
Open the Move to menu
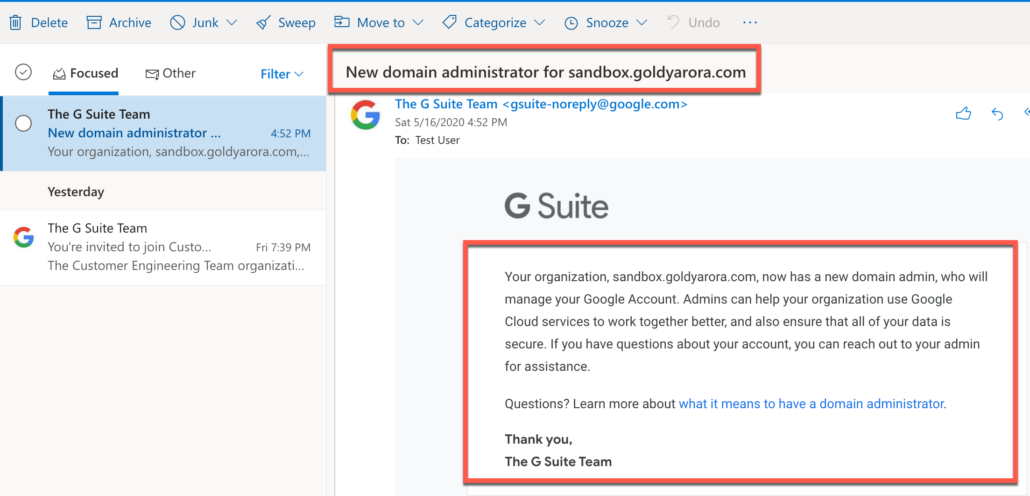click(378, 22)
